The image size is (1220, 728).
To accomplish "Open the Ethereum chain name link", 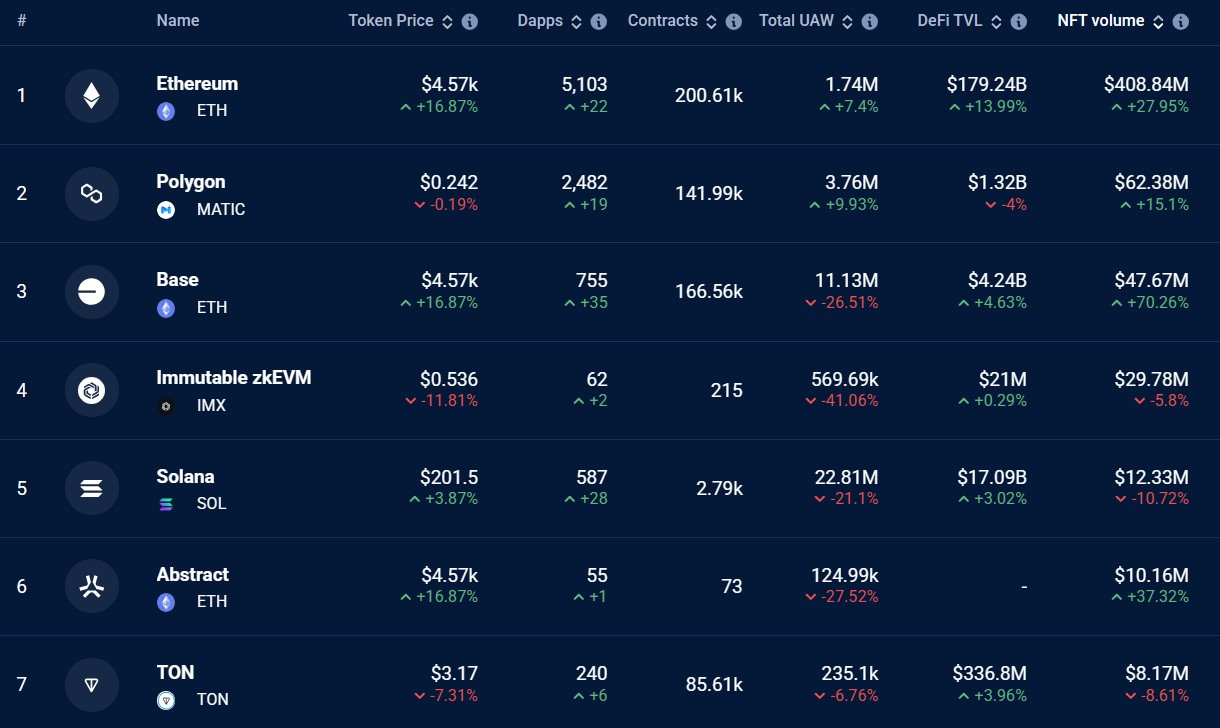I will (197, 84).
